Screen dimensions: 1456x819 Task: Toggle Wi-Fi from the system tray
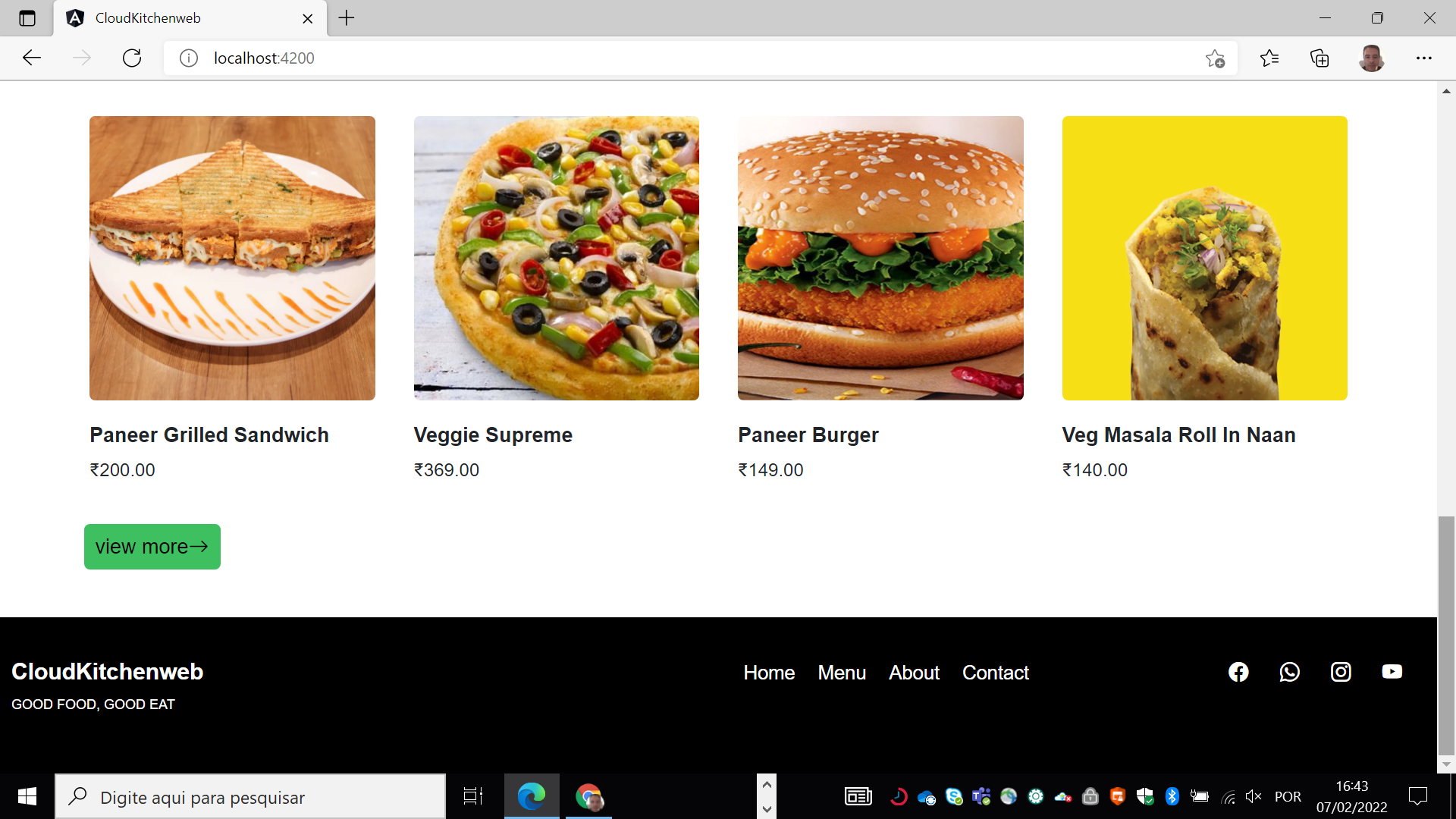pos(1227,796)
